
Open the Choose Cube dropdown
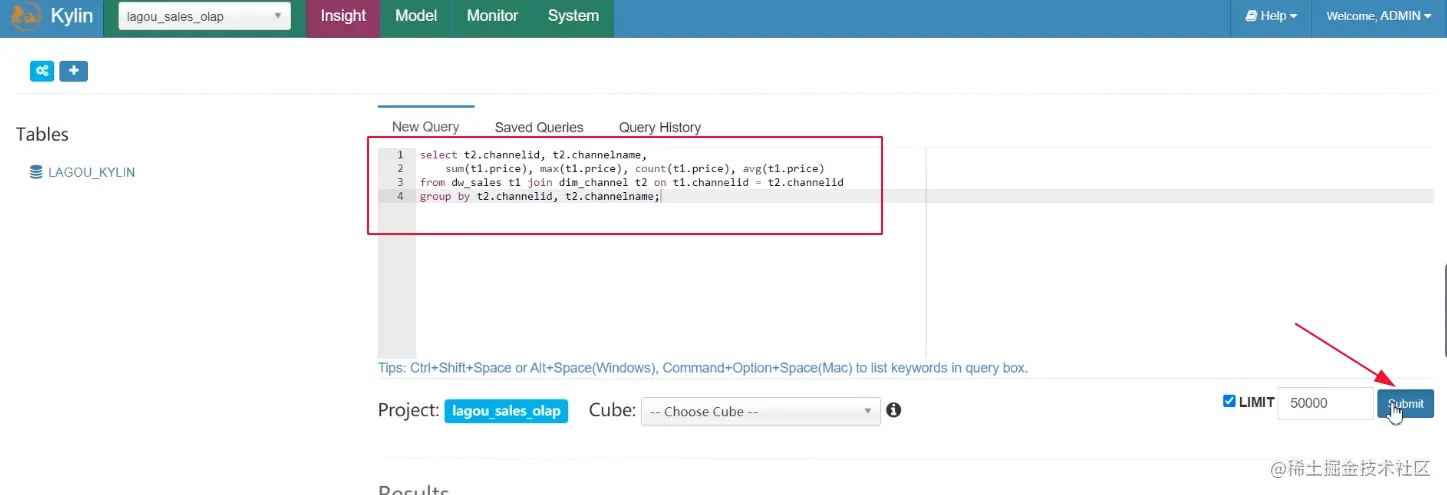760,411
